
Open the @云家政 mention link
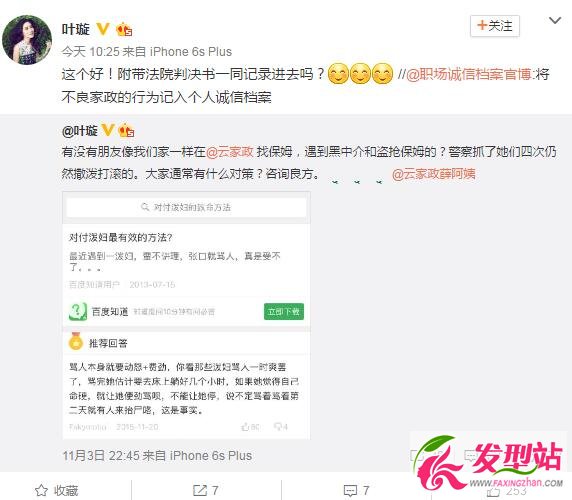tap(229, 151)
